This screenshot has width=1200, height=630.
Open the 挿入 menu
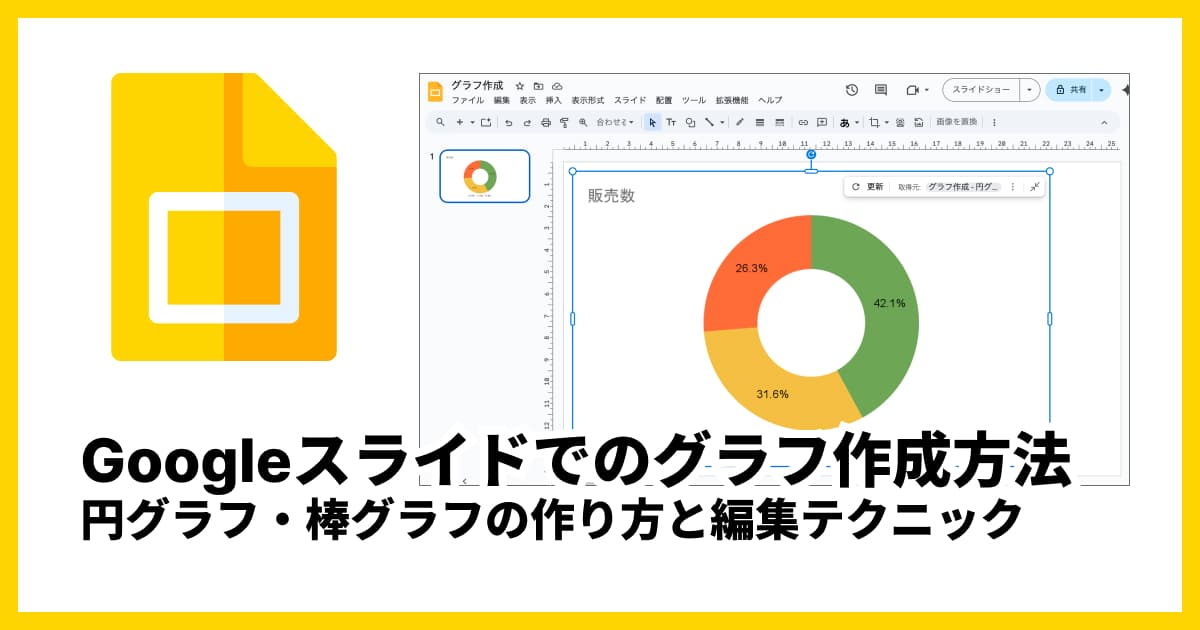coord(553,100)
